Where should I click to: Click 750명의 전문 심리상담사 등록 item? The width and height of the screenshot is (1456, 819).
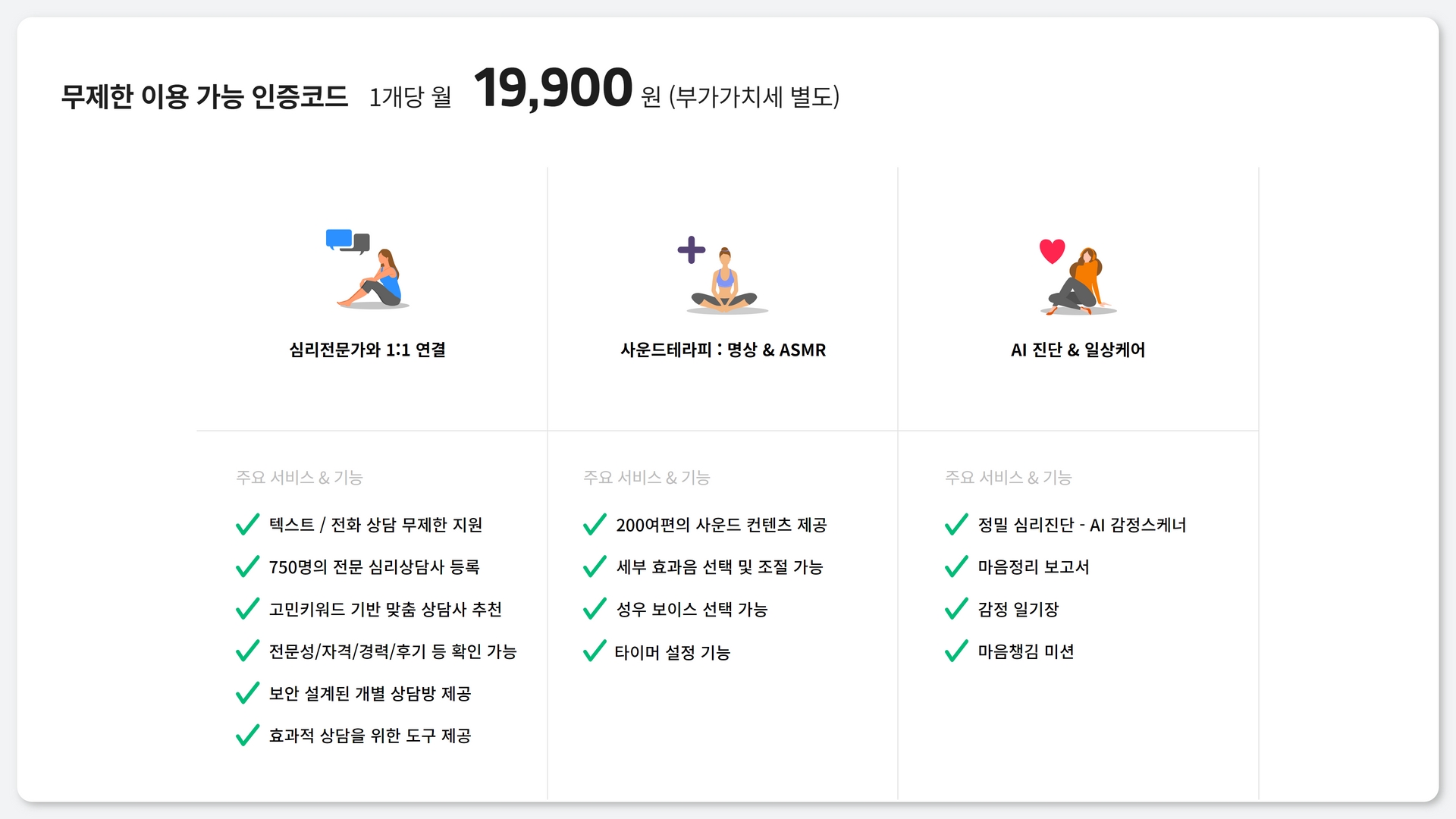pos(374,566)
